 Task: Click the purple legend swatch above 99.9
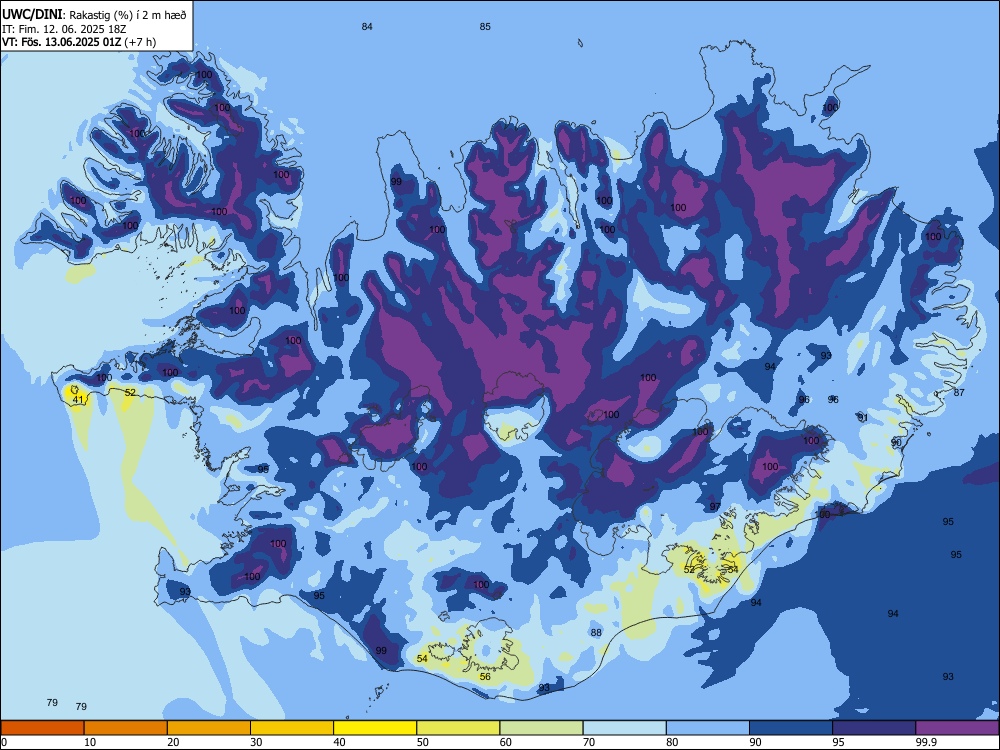[957, 728]
